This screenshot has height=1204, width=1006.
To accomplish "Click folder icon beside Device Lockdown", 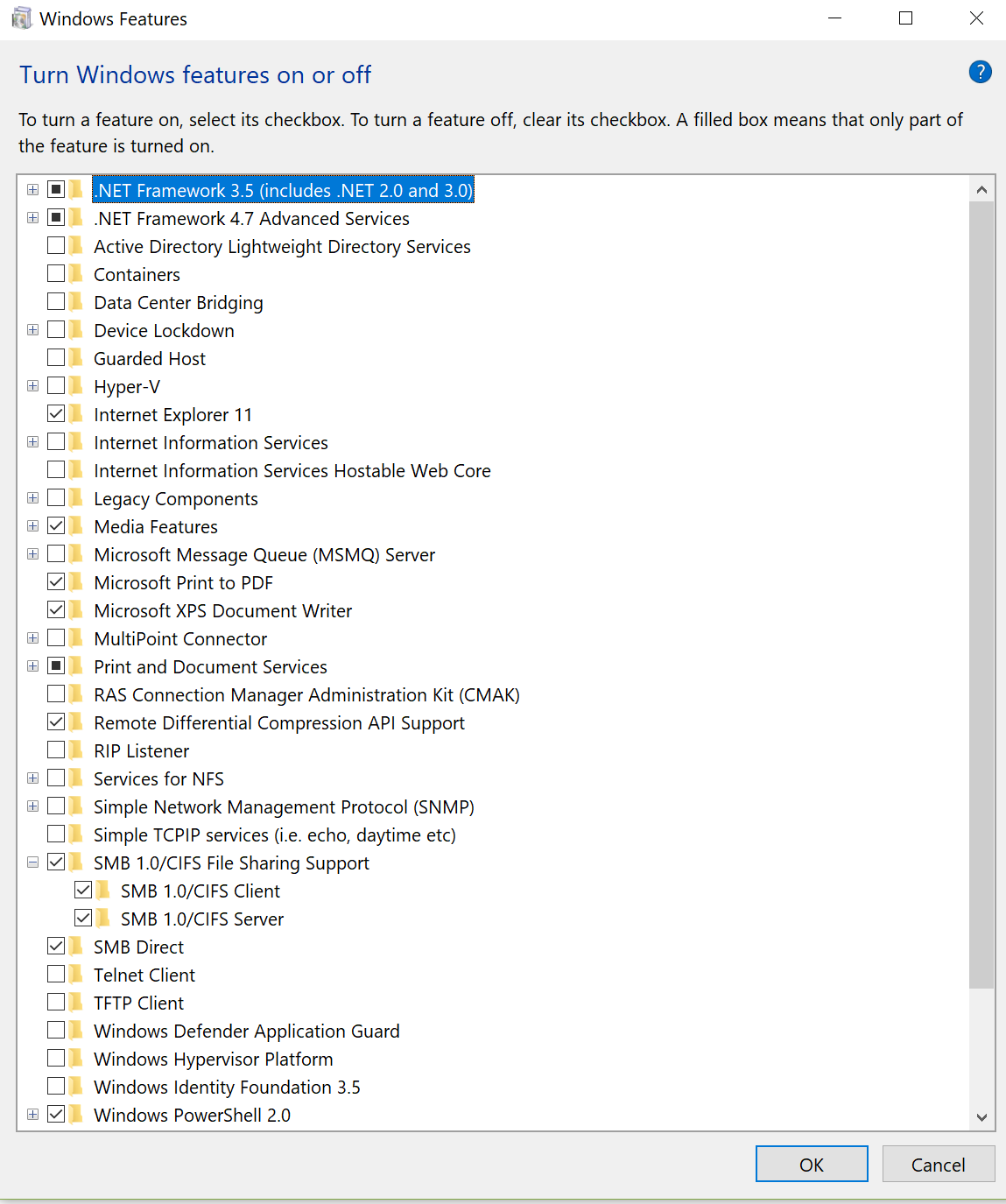I will [77, 330].
